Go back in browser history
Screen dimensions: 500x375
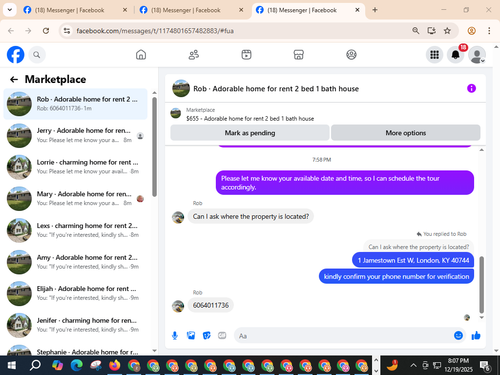tap(11, 31)
